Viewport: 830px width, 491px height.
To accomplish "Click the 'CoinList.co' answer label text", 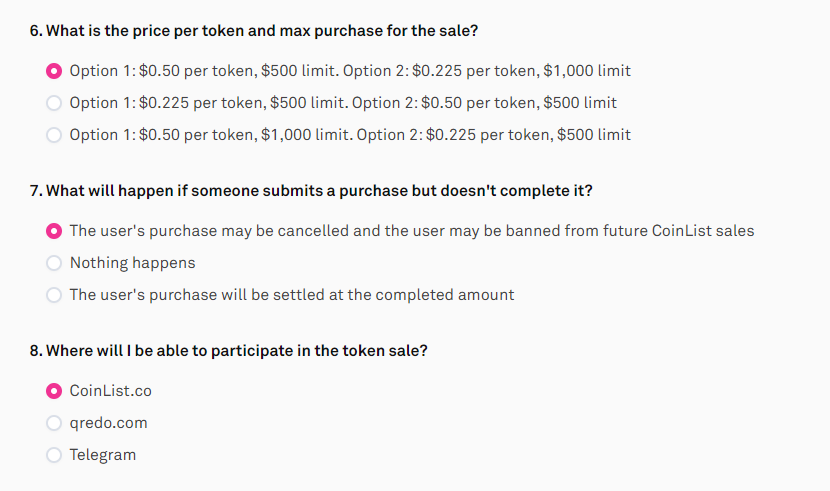I will [110, 391].
